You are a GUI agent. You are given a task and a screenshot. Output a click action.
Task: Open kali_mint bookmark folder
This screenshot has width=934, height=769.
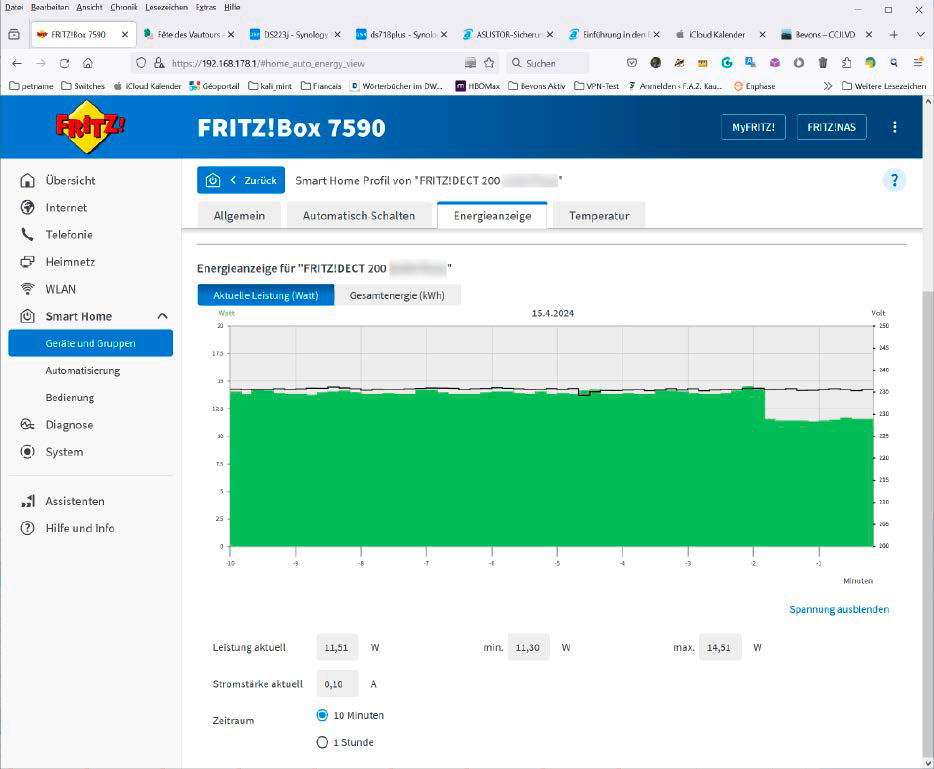click(x=270, y=86)
